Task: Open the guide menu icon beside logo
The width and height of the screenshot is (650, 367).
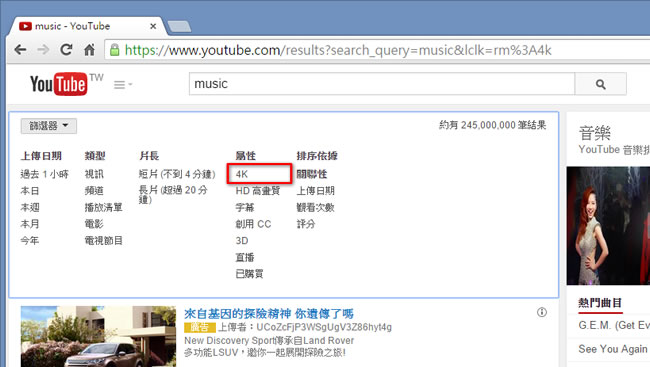Action: 123,85
